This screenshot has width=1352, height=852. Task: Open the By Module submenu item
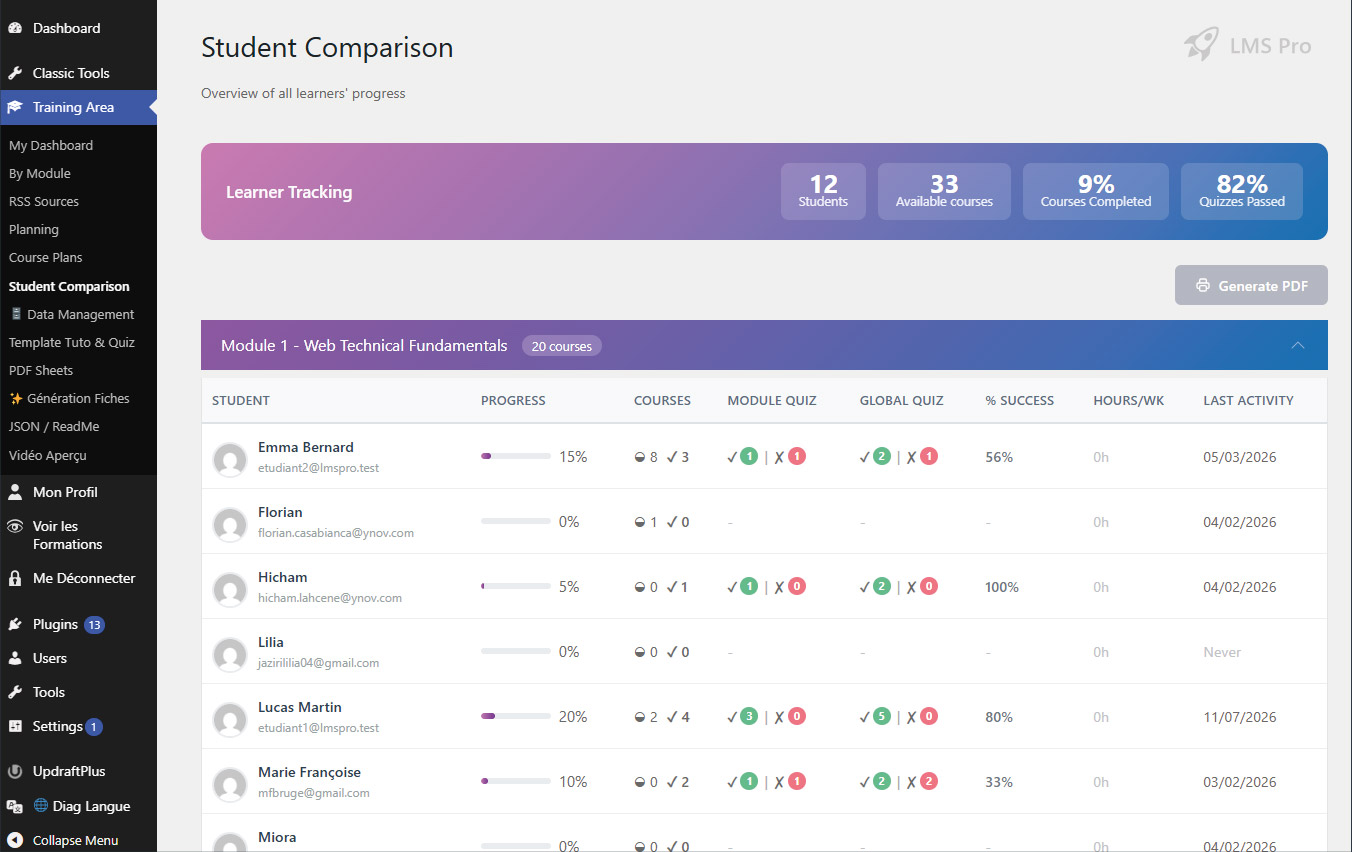(40, 173)
